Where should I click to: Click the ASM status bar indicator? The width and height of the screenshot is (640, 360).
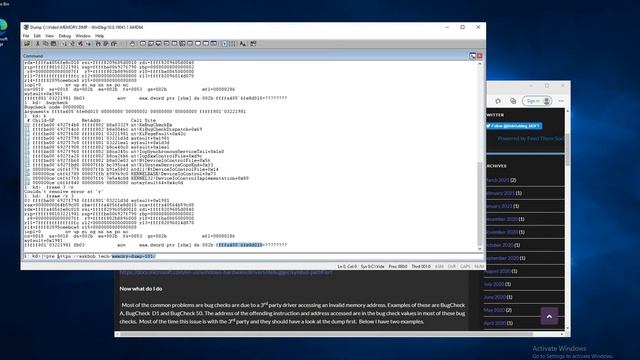(x=439, y=267)
